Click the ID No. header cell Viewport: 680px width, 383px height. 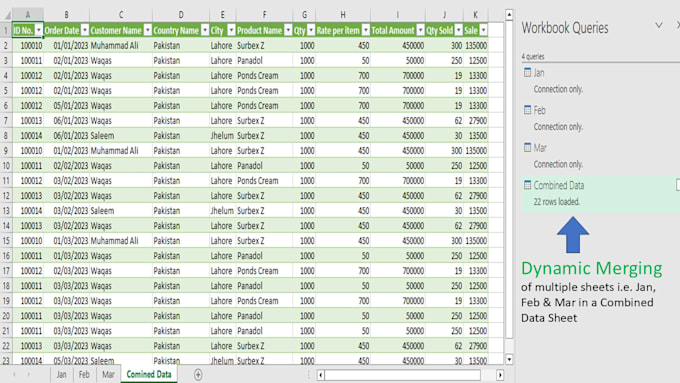pos(28,30)
